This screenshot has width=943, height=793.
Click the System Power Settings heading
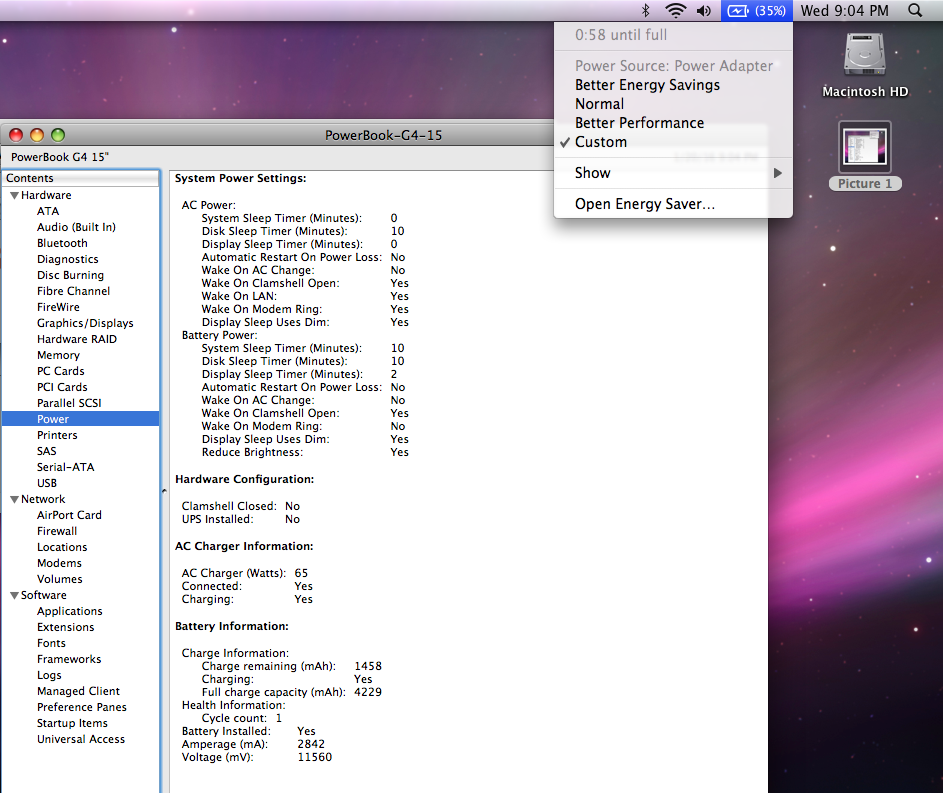pyautogui.click(x=241, y=179)
